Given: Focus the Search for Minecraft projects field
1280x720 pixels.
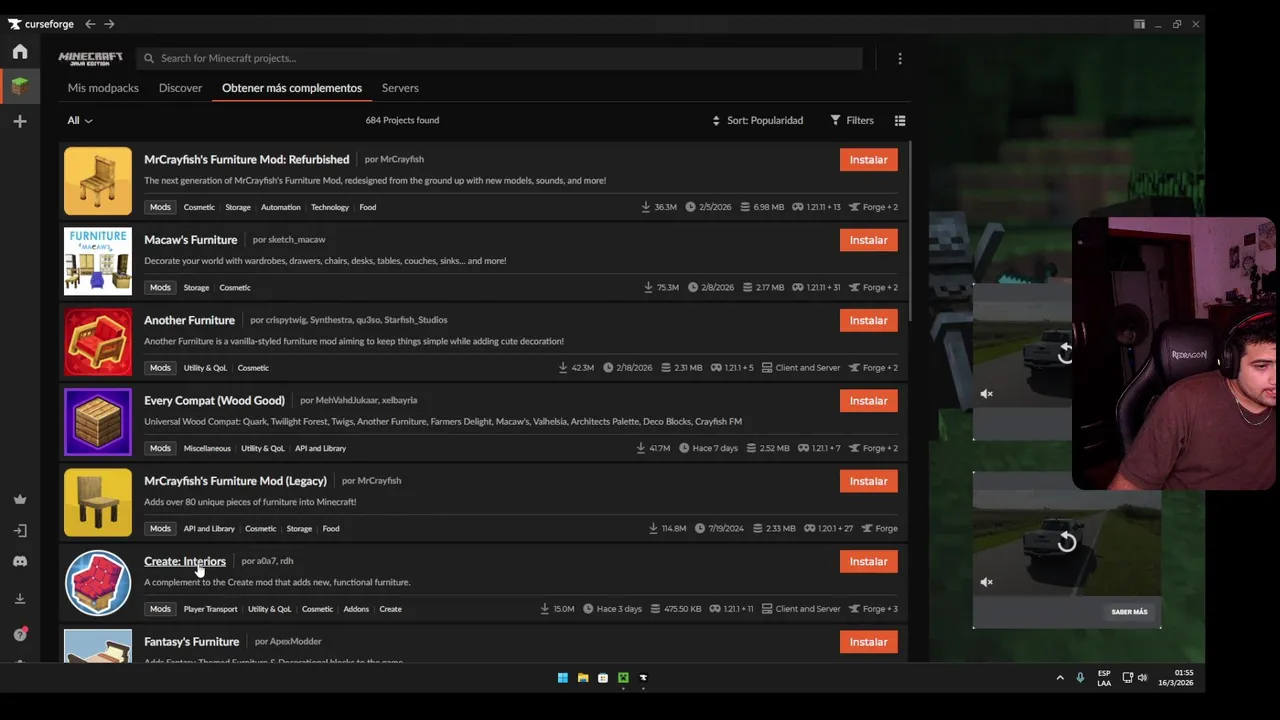Looking at the screenshot, I should point(500,58).
